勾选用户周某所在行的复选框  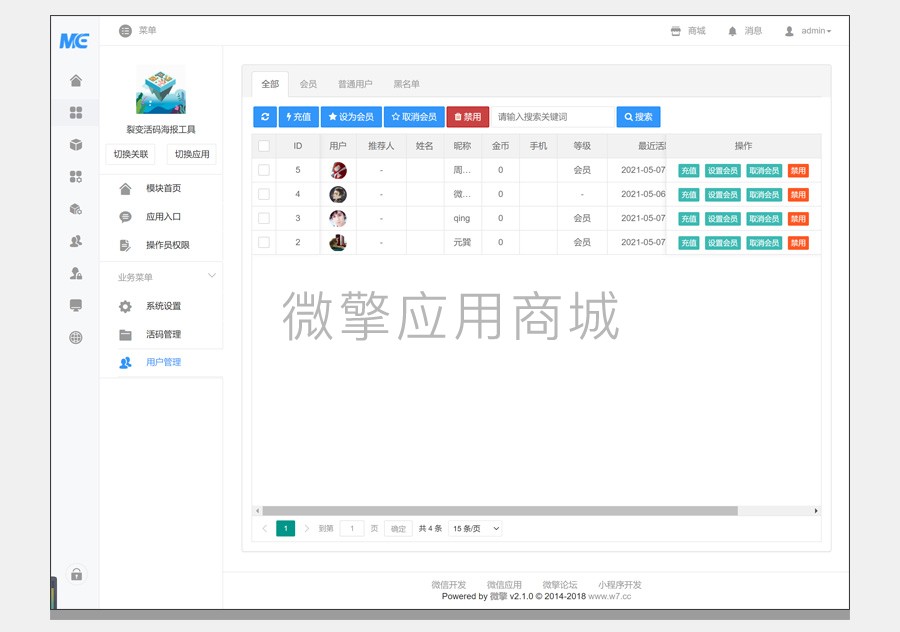pos(264,170)
